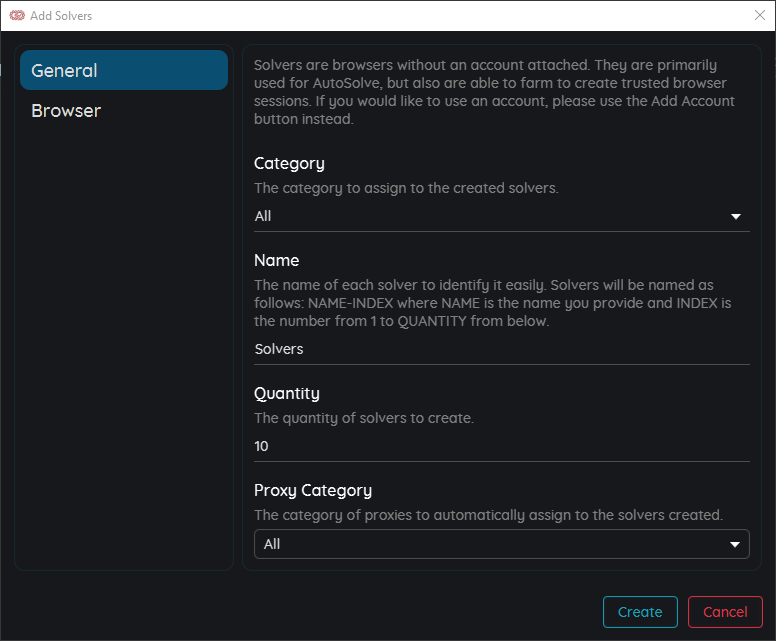Click the Category heading label
Screen dimensions: 776x641
pyautogui.click(x=289, y=163)
